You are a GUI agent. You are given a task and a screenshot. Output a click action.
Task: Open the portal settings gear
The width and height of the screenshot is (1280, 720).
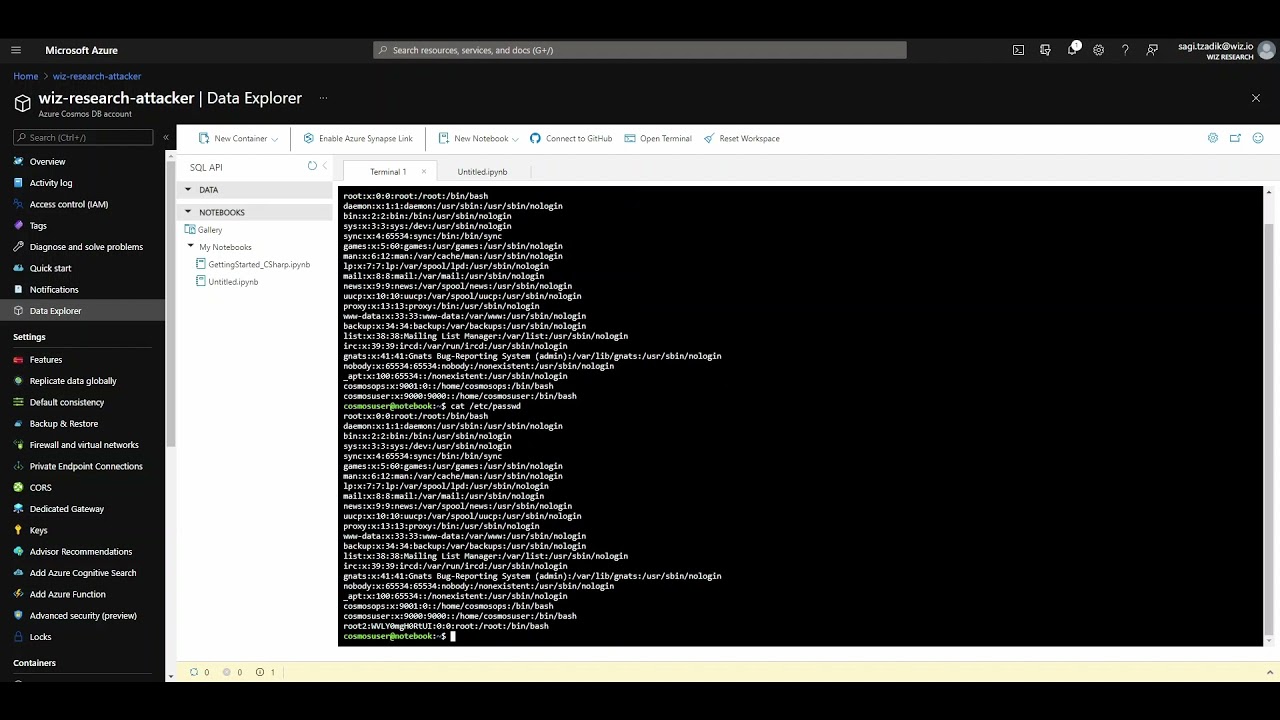coord(1098,50)
